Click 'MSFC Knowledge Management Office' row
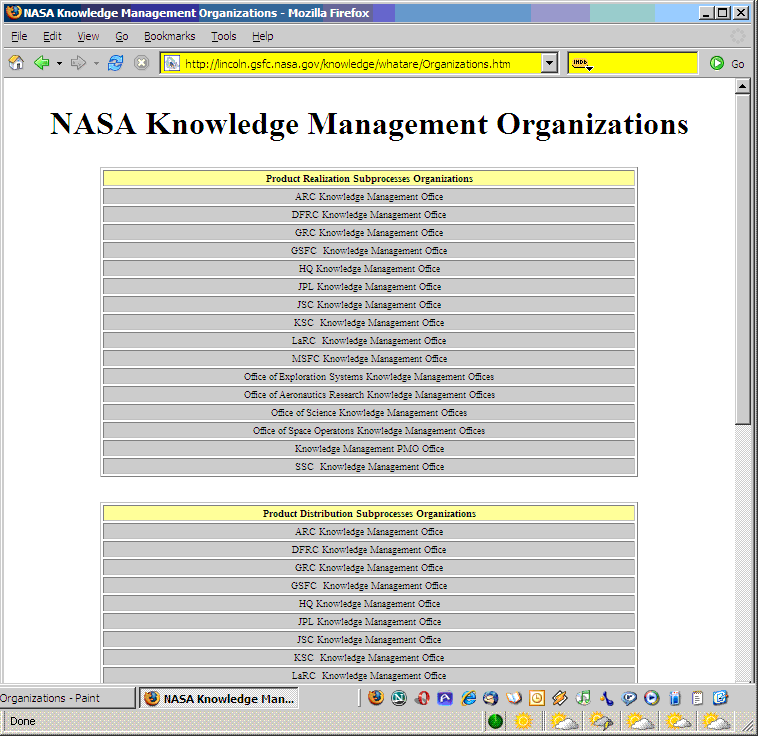The image size is (758, 736). [x=369, y=359]
